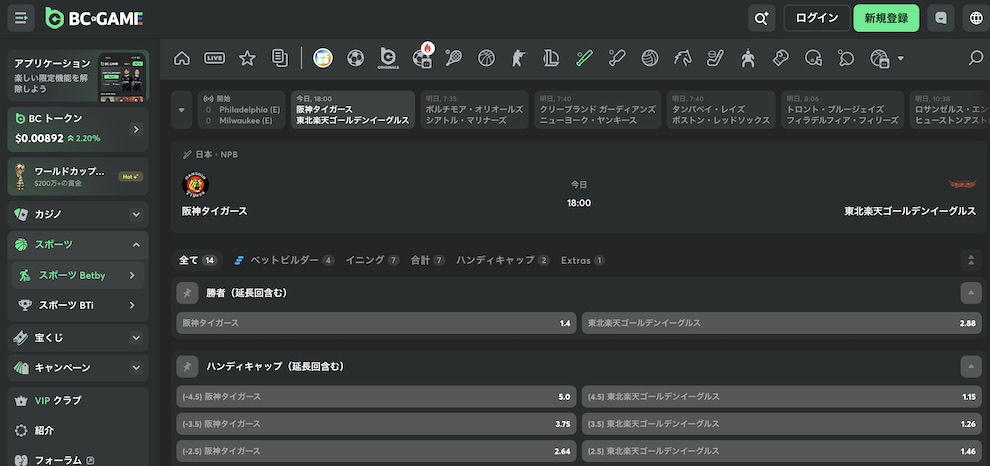Open the globe language selector

976,18
